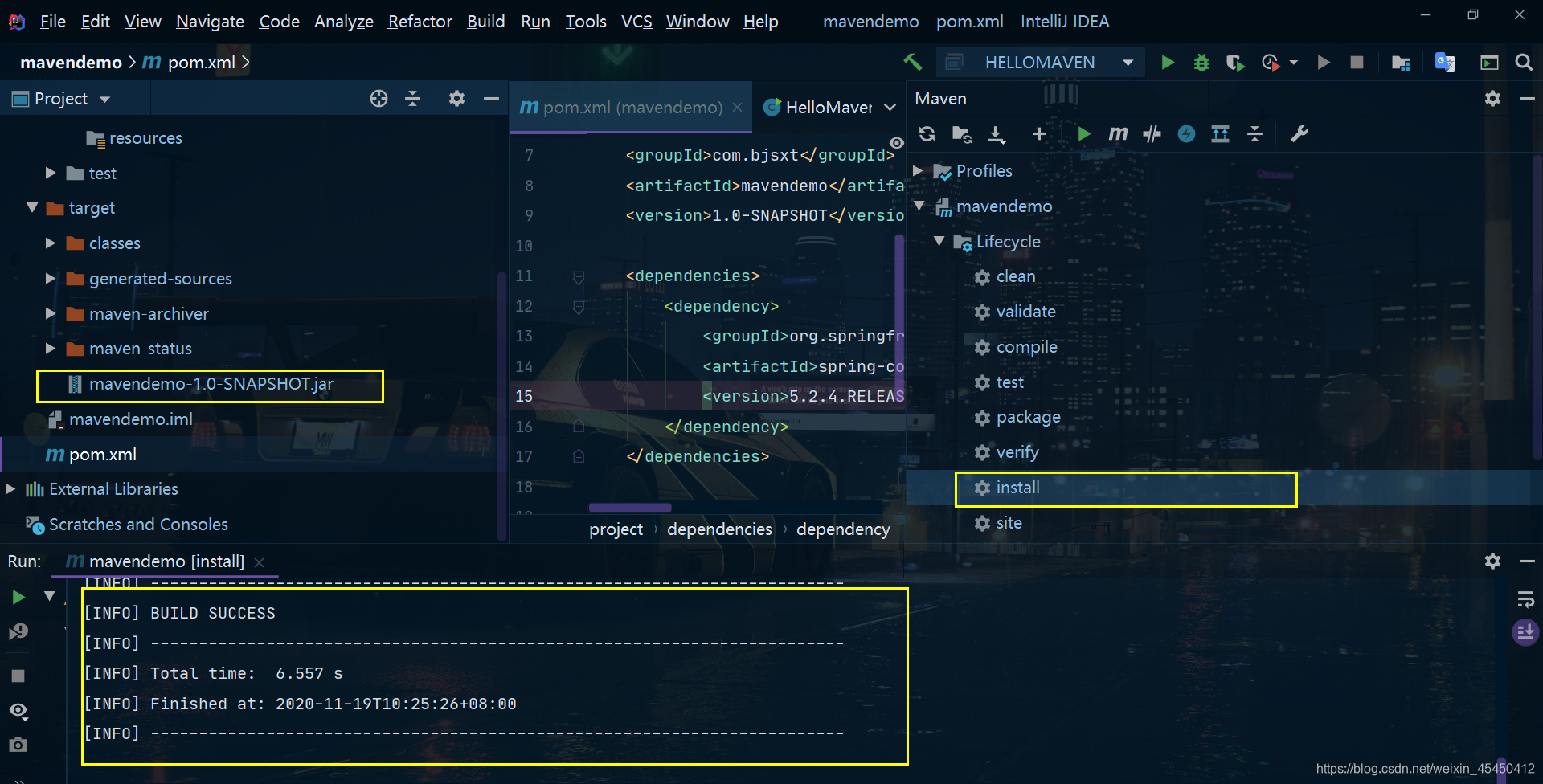
Task: Close the mavendemo [install] run tab
Action: tap(259, 562)
